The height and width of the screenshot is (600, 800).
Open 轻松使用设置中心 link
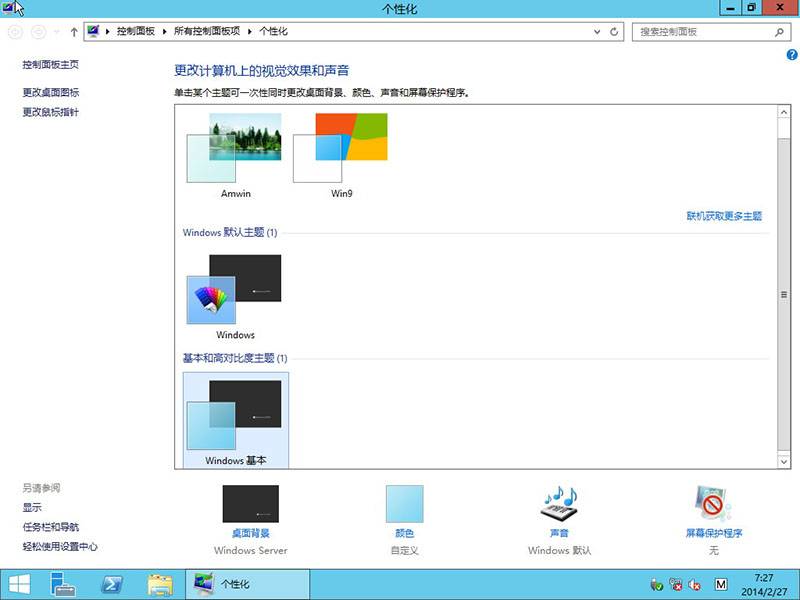click(x=60, y=546)
